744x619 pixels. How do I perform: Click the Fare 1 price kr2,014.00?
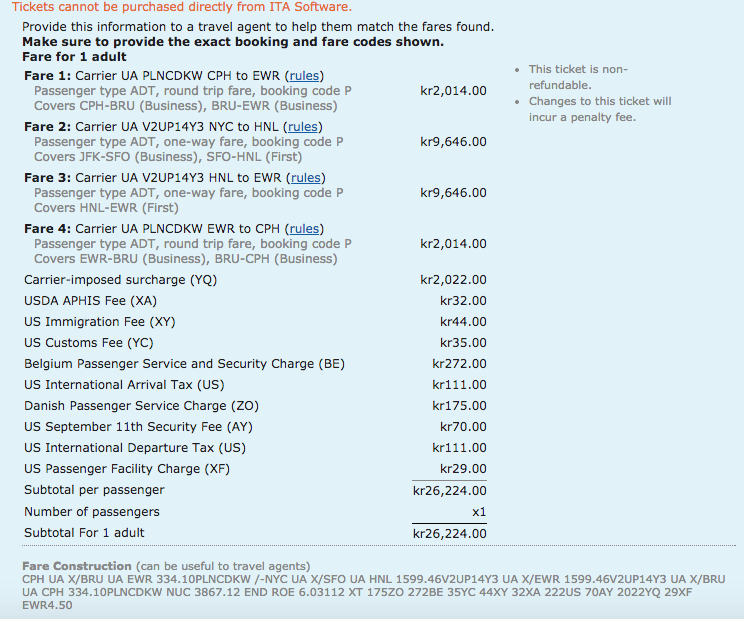click(x=453, y=91)
